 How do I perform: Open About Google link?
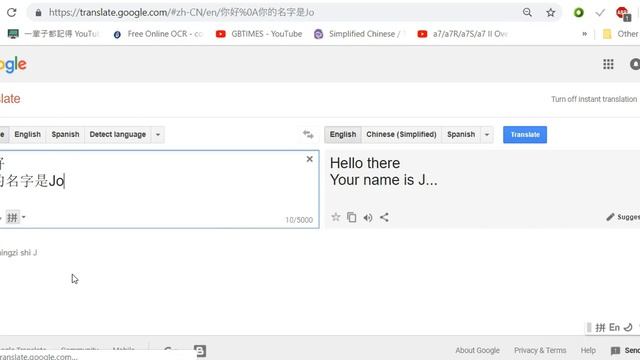click(x=478, y=350)
